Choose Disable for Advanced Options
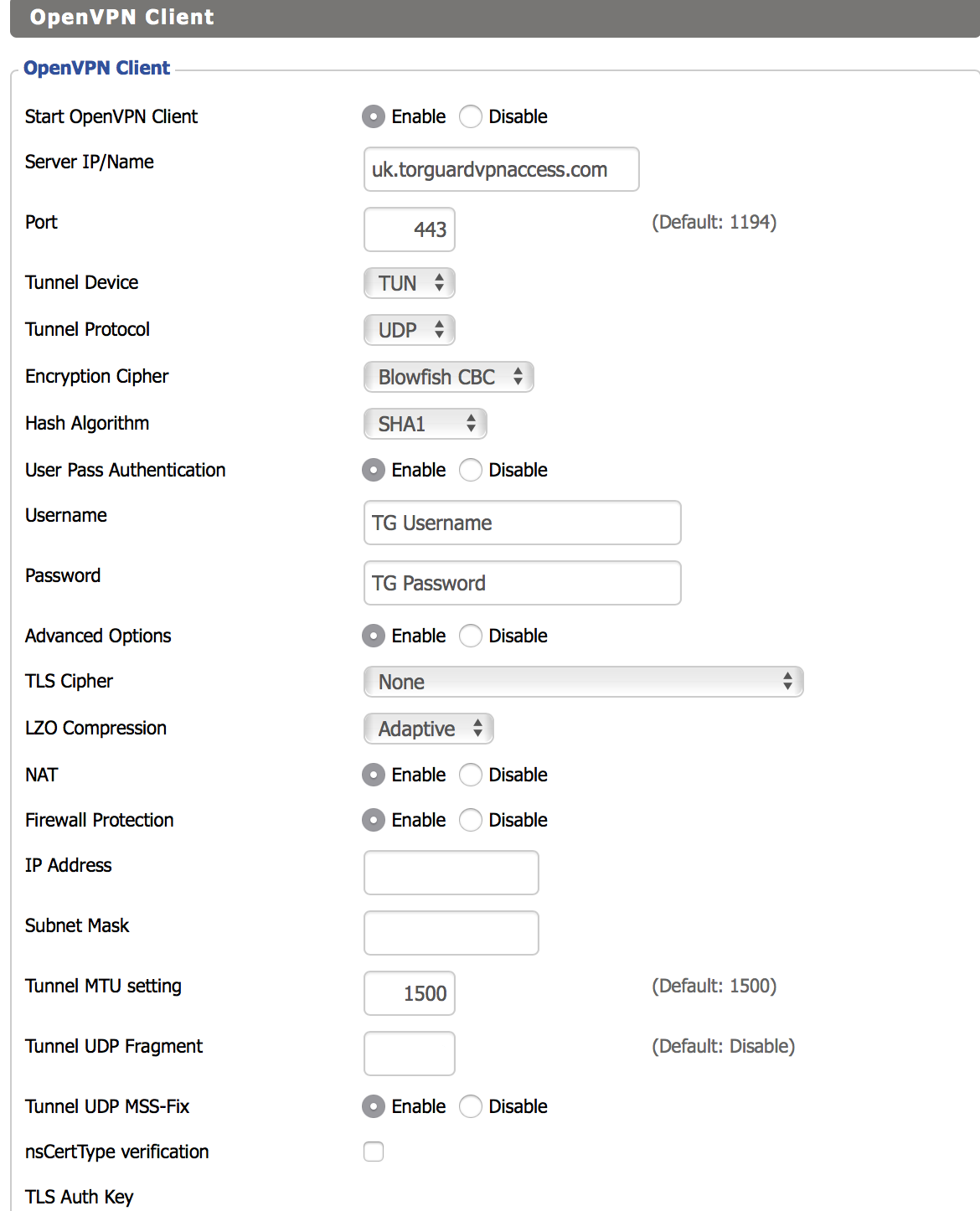 pos(471,636)
